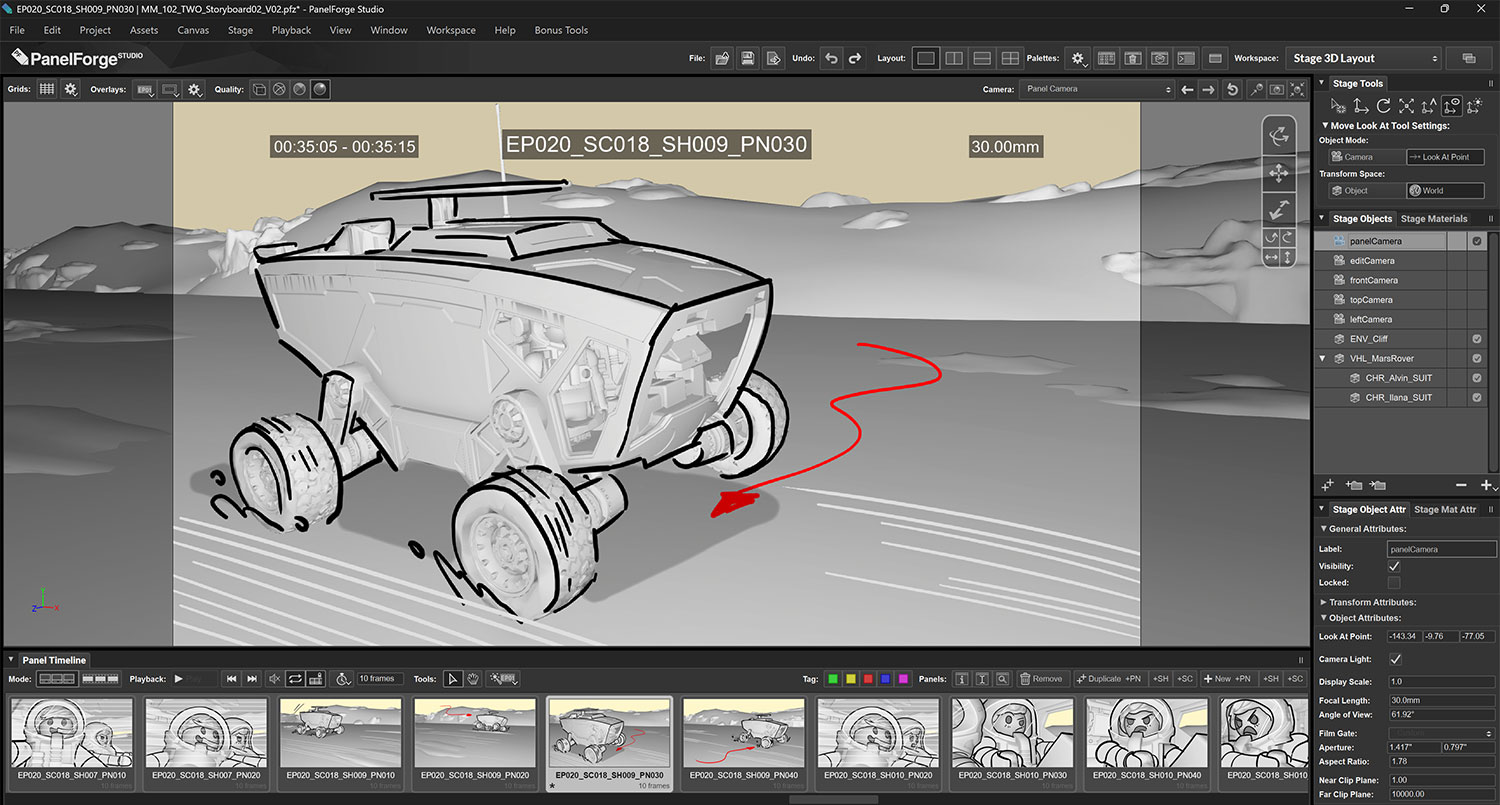Reset the camera view
1500x805 pixels.
point(1232,89)
